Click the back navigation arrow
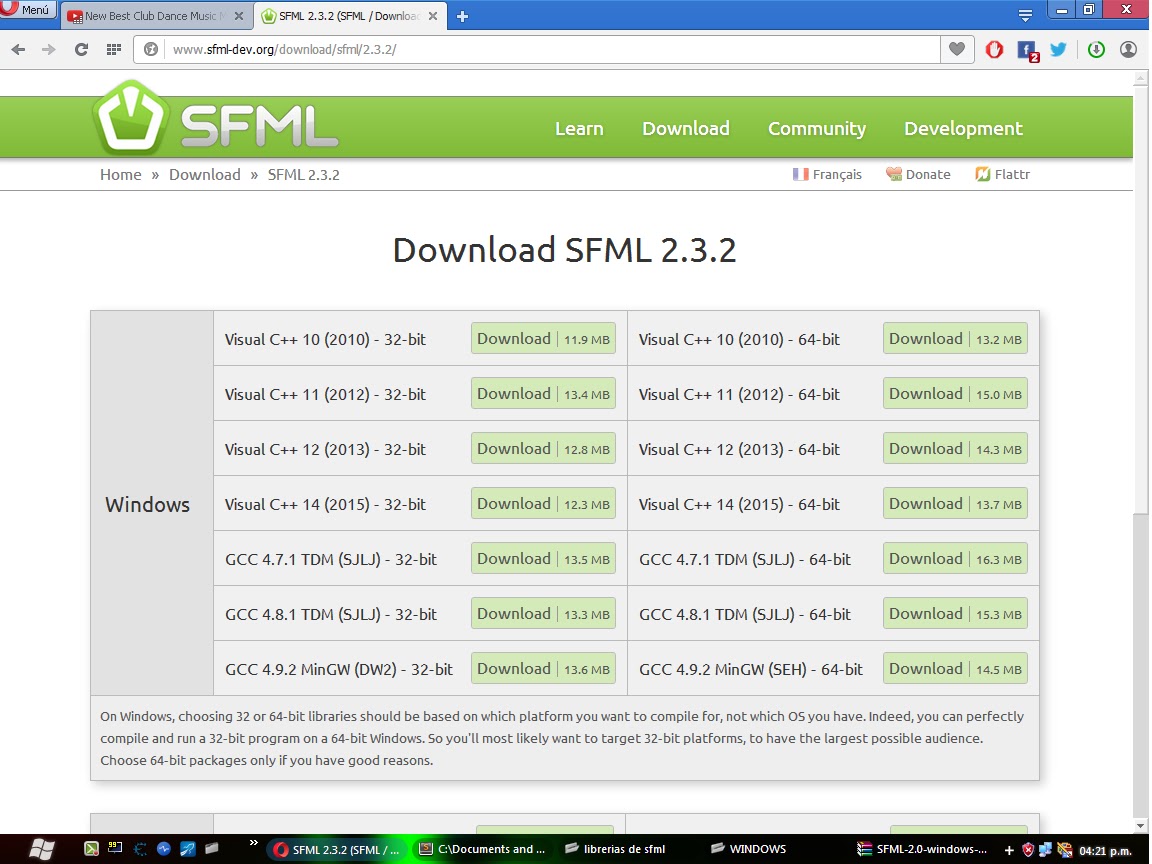 (x=17, y=48)
